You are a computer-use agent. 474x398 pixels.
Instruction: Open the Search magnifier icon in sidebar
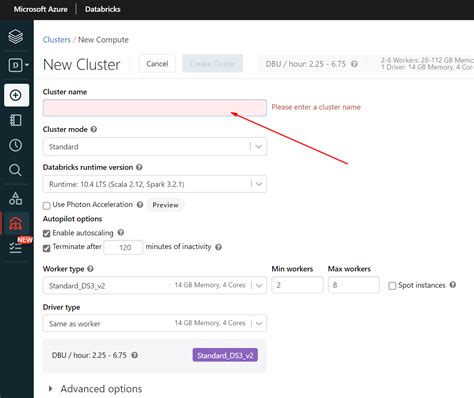[x=15, y=170]
